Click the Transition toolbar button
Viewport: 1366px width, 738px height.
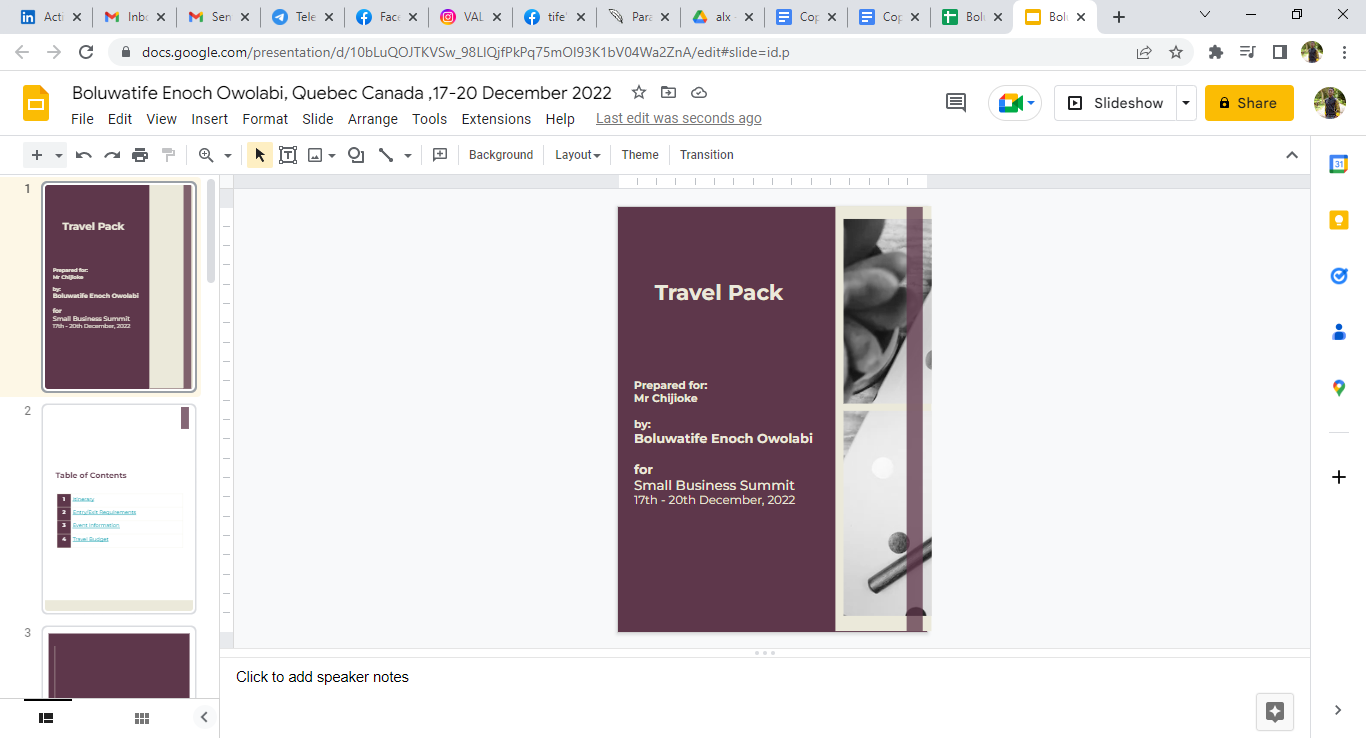(x=707, y=155)
